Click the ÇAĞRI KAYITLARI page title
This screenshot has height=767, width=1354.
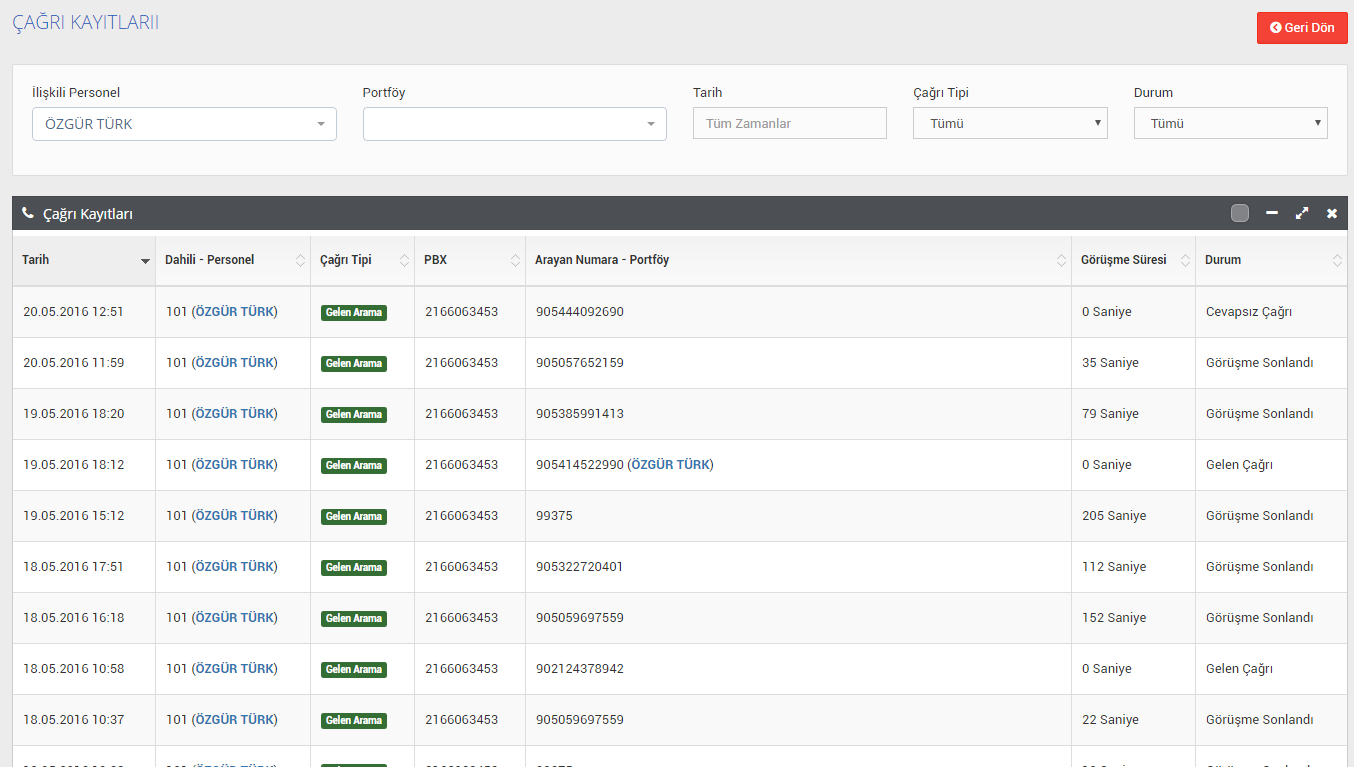85,22
